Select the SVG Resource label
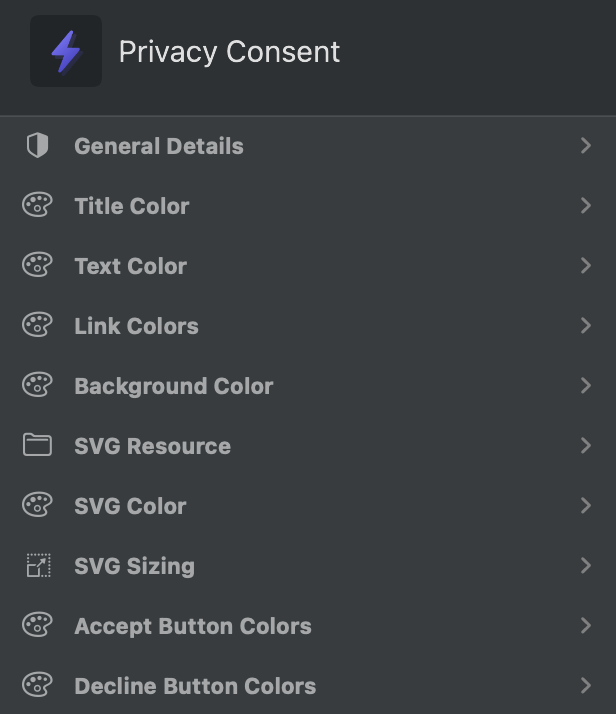 [152, 446]
